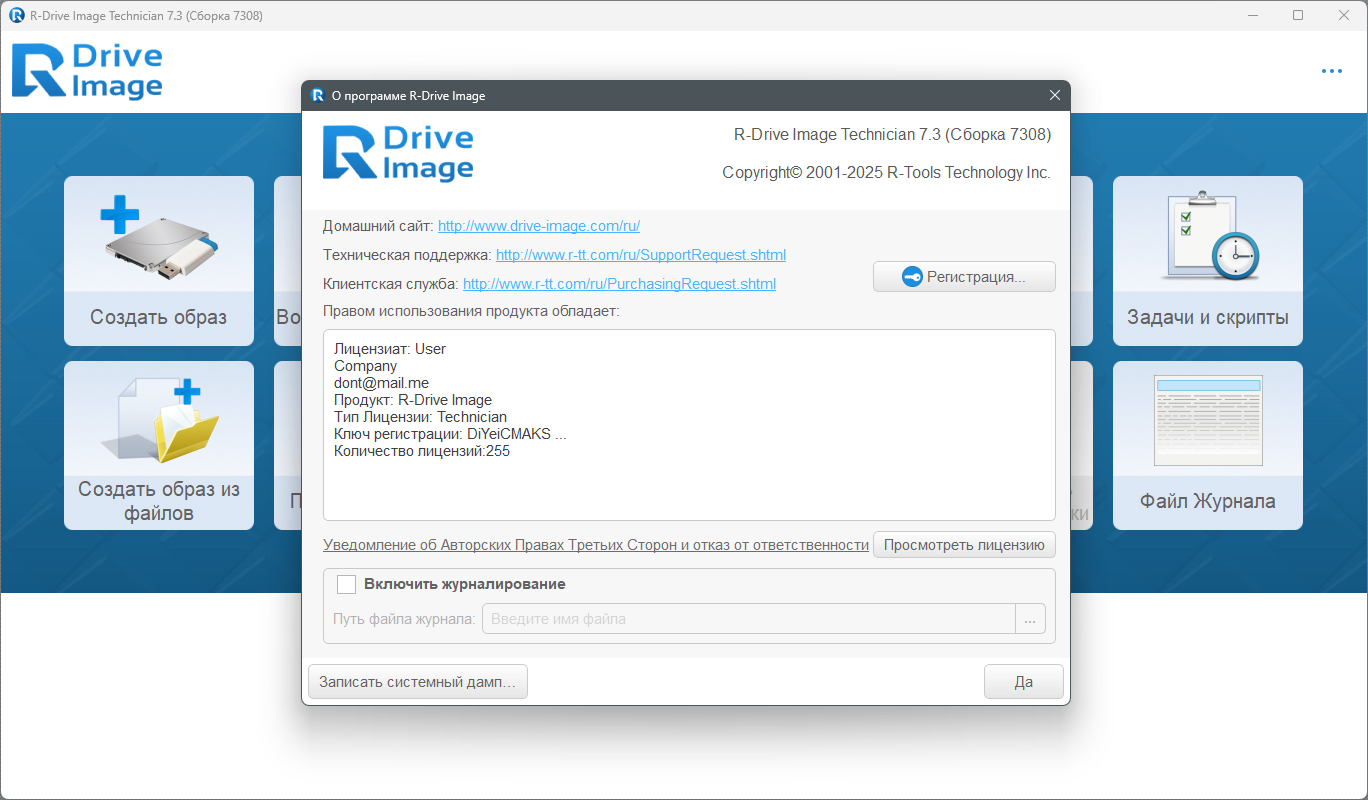Click the log file path input field
This screenshot has height=800, width=1368.
[x=749, y=619]
